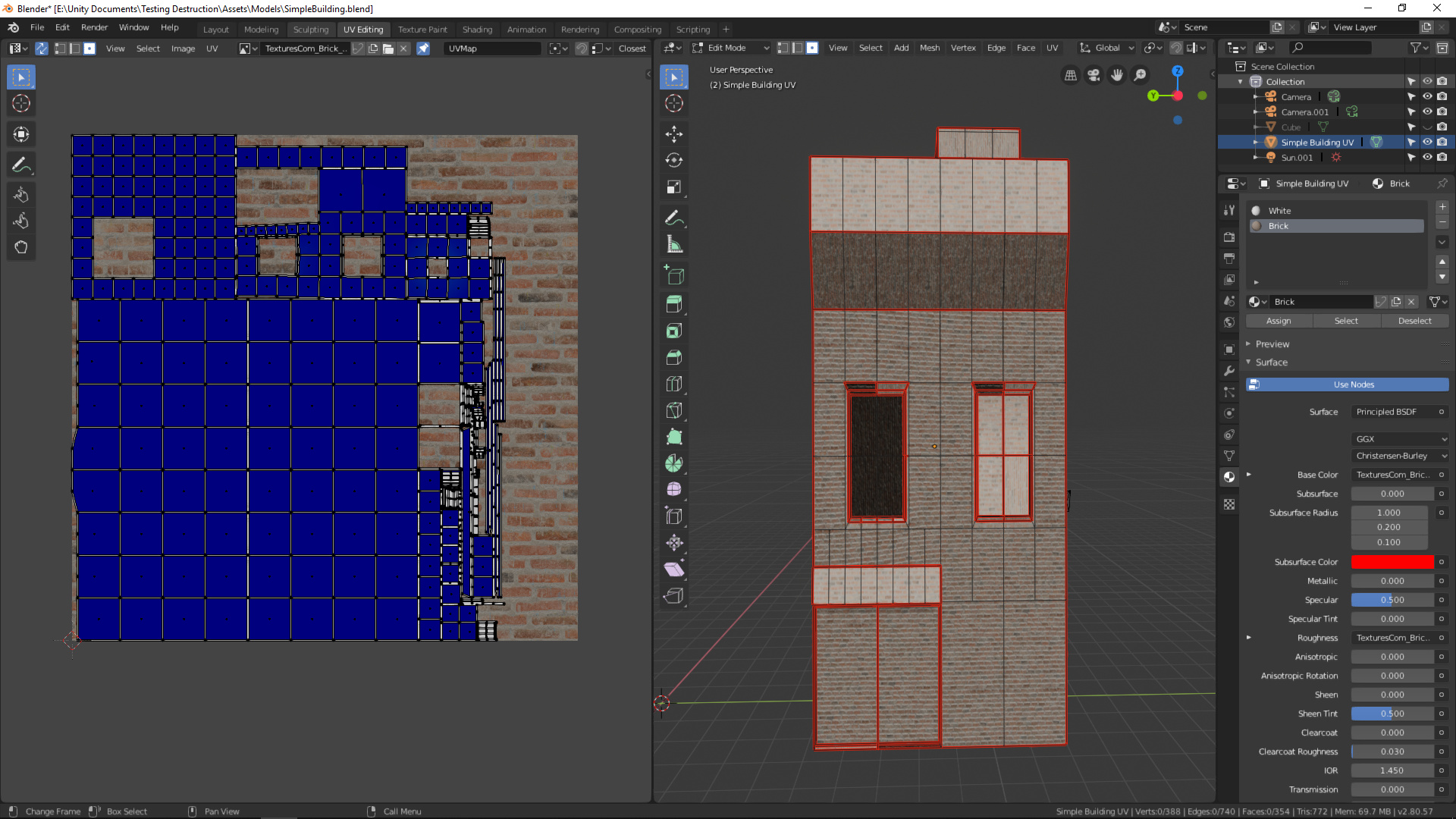1456x819 pixels.
Task: Toggle viewport visibility of the Cube object
Action: pyautogui.click(x=1429, y=127)
